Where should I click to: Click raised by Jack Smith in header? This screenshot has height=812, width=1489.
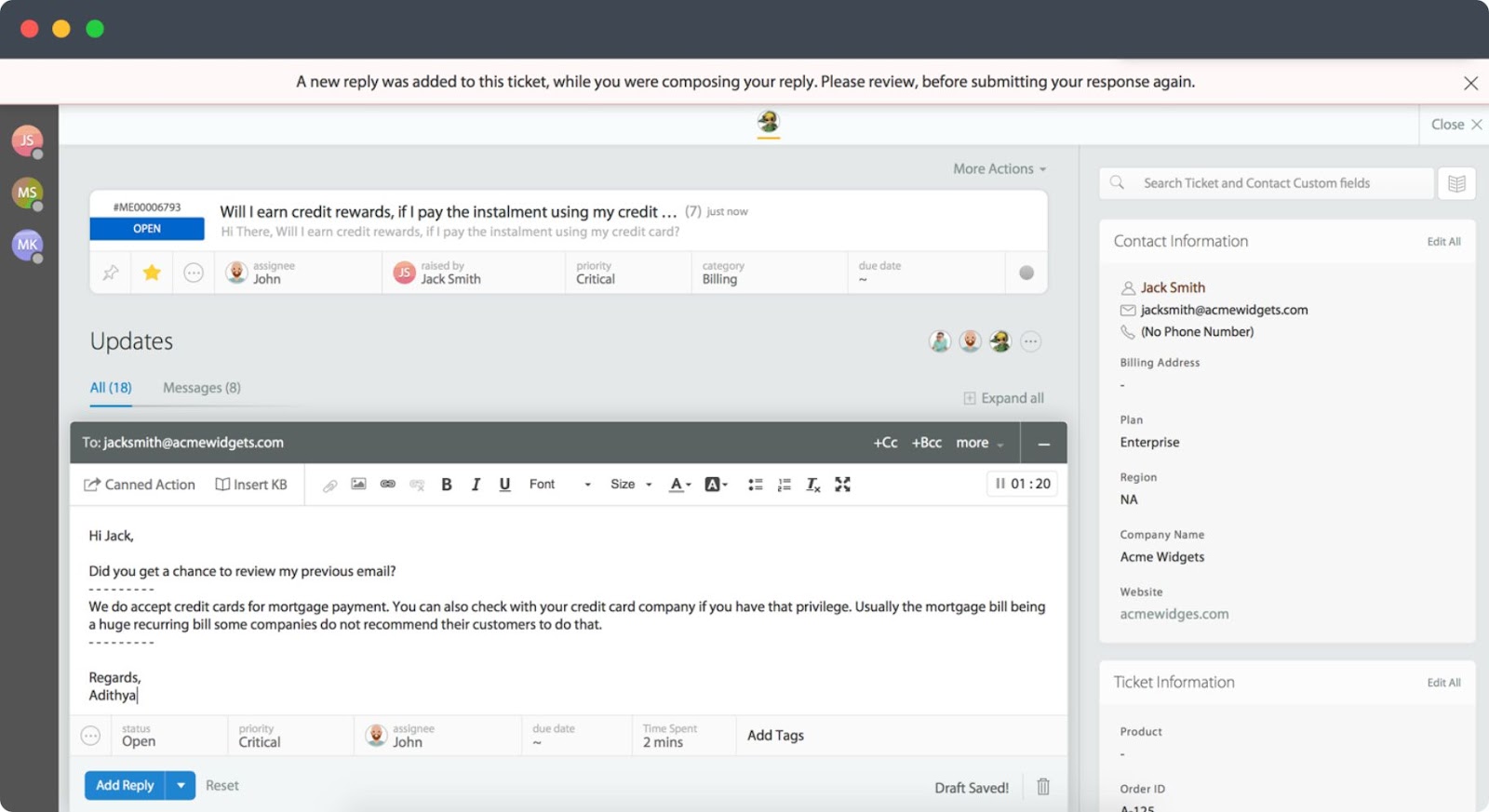[x=473, y=273]
